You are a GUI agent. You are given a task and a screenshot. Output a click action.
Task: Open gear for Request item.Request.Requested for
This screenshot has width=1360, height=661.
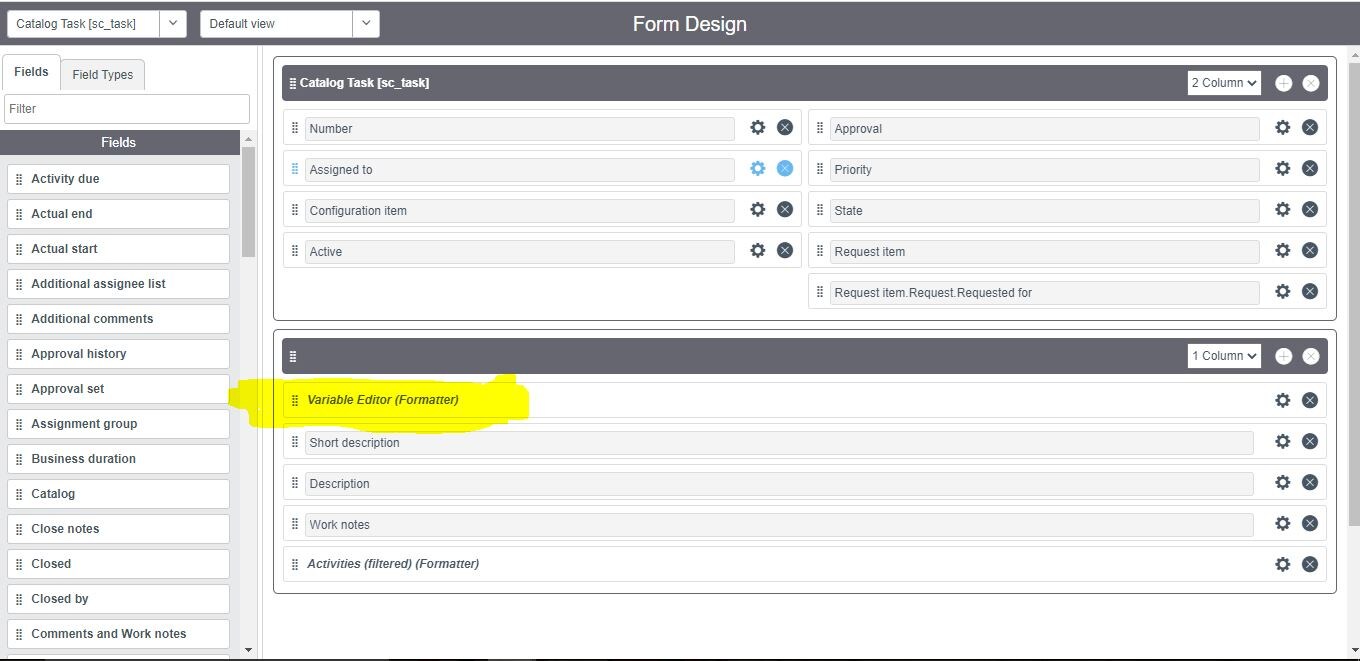[x=1283, y=292]
